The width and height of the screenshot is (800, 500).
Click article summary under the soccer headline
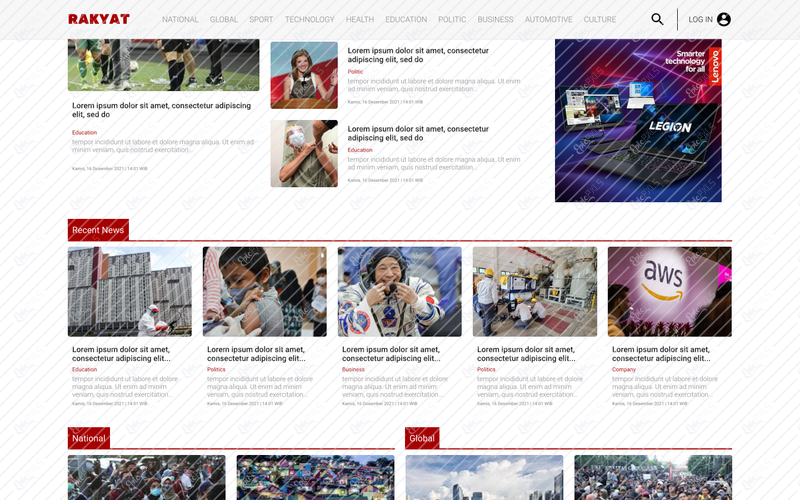pos(163,146)
